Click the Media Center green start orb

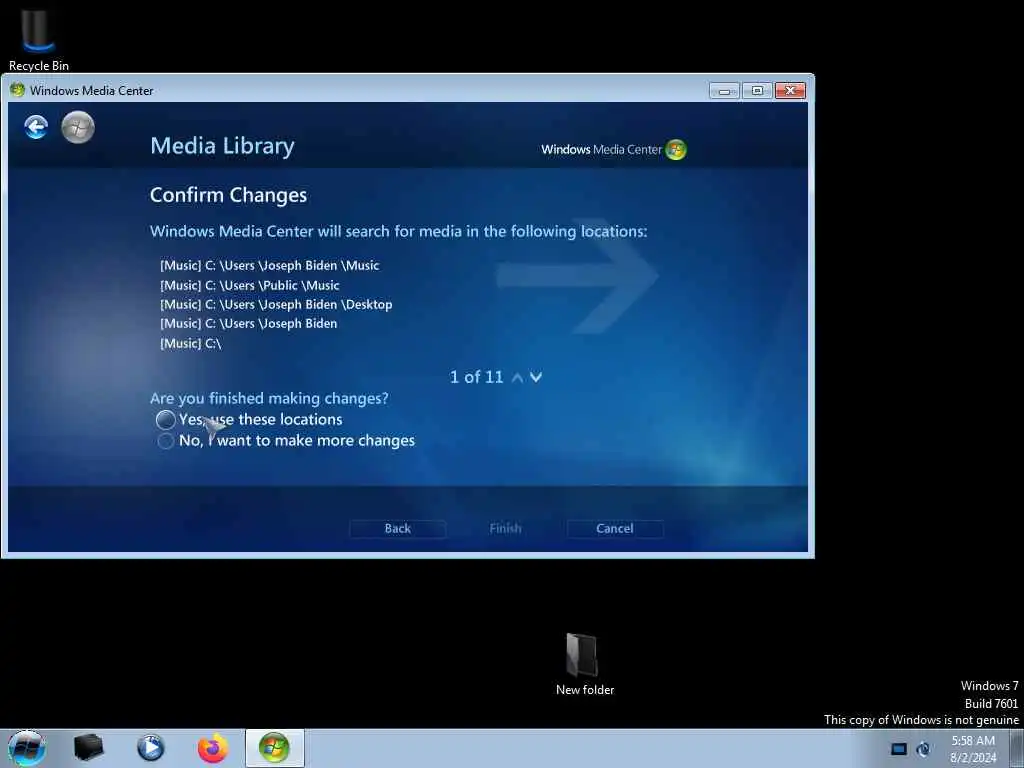(x=78, y=127)
